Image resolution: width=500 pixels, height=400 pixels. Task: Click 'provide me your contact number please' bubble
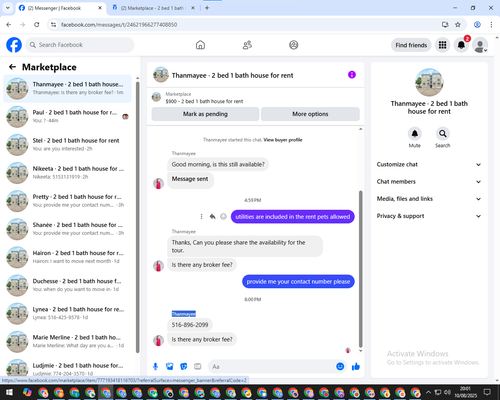(x=298, y=282)
